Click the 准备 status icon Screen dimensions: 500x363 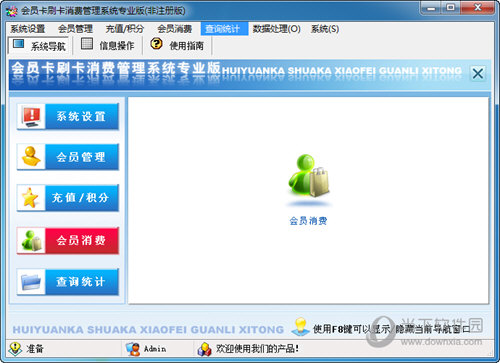point(15,349)
